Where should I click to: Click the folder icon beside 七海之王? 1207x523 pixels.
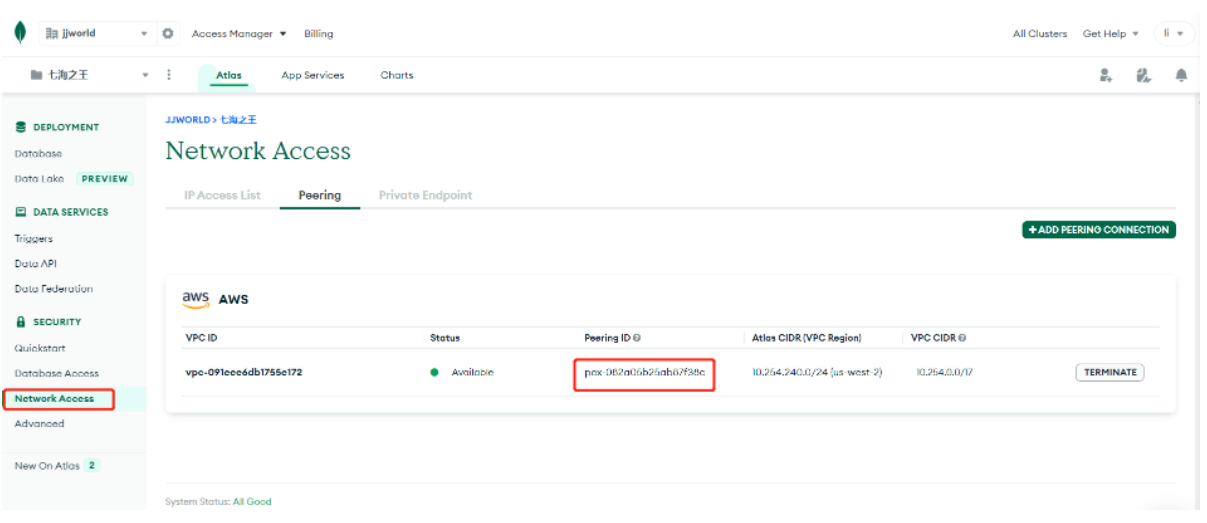(37, 75)
